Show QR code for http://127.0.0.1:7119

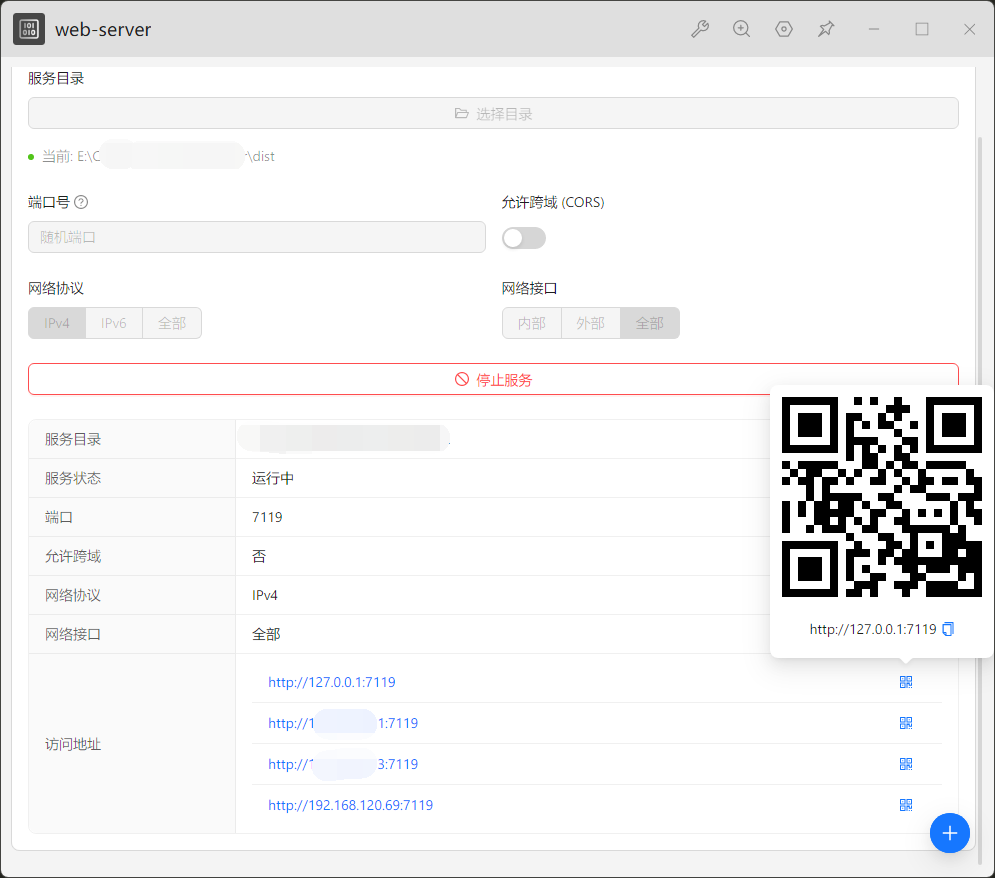906,682
